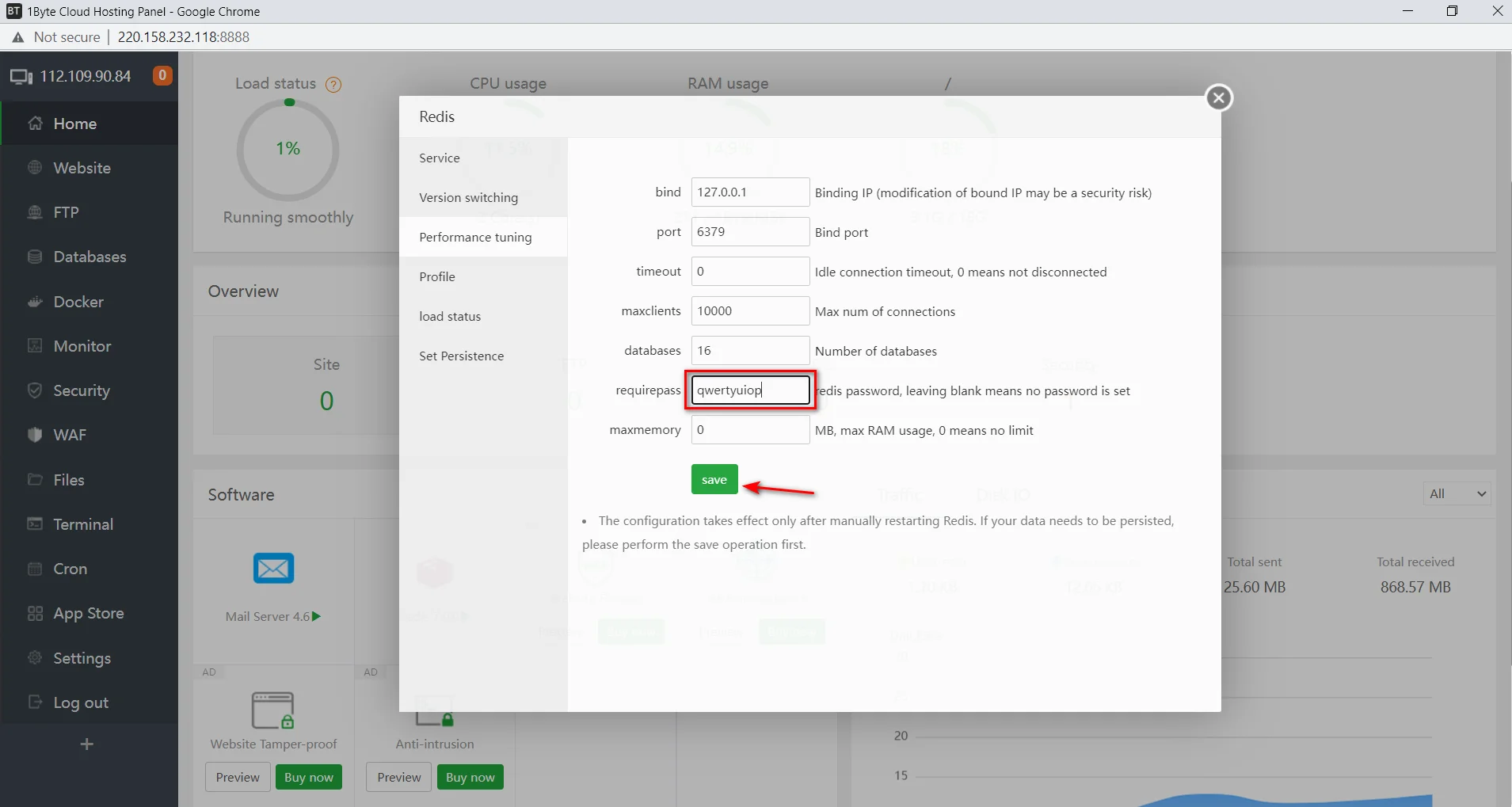Click Buy now under Website Tamper-proof

pyautogui.click(x=309, y=777)
